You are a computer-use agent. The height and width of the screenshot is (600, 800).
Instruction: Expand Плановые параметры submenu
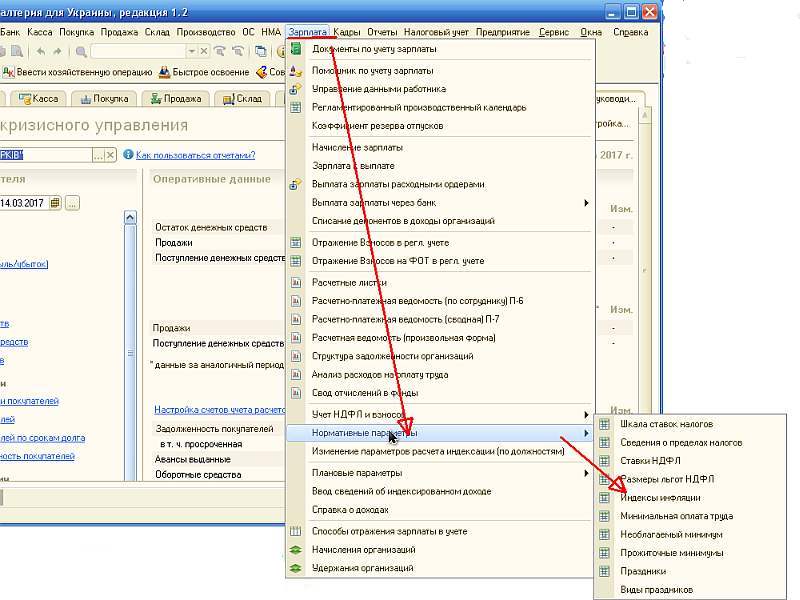coord(586,473)
